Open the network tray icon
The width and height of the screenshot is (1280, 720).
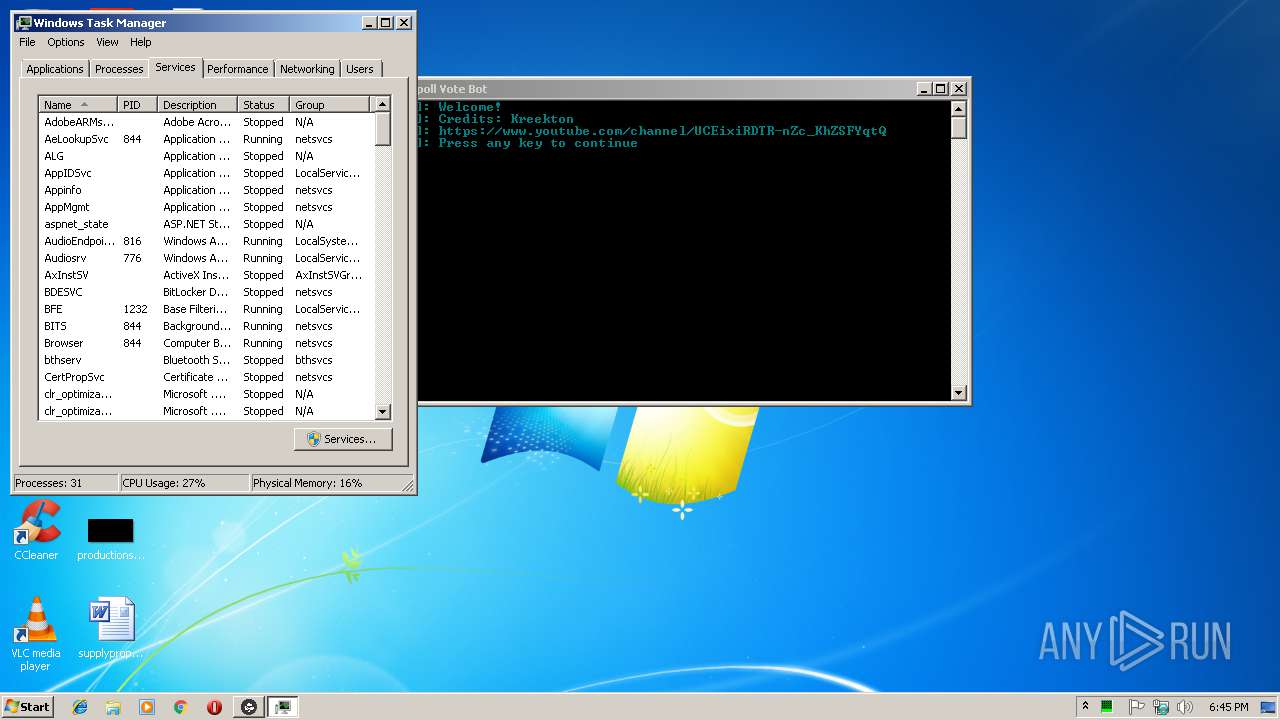(x=1161, y=707)
